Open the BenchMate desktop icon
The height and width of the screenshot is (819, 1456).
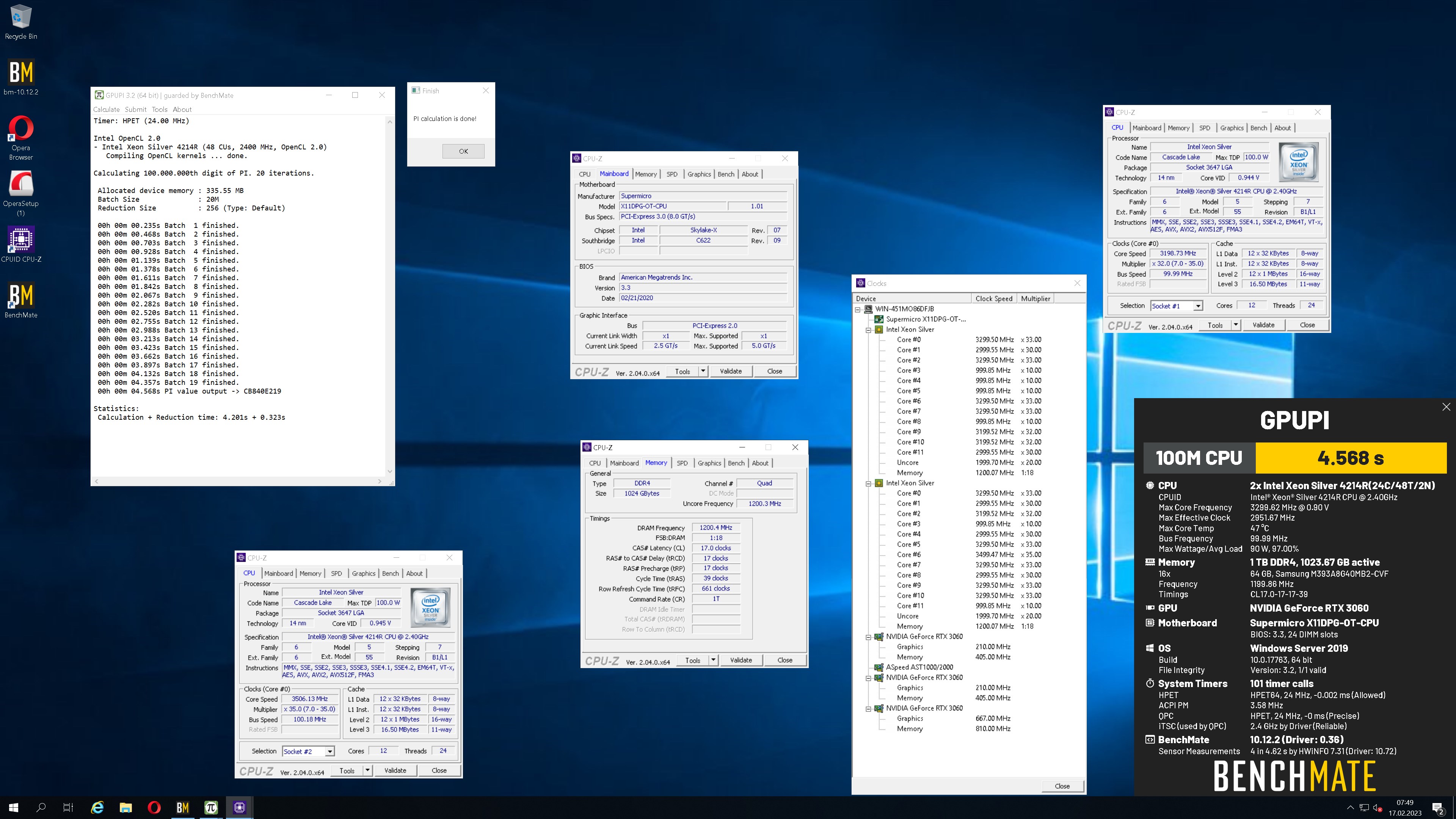[21, 300]
